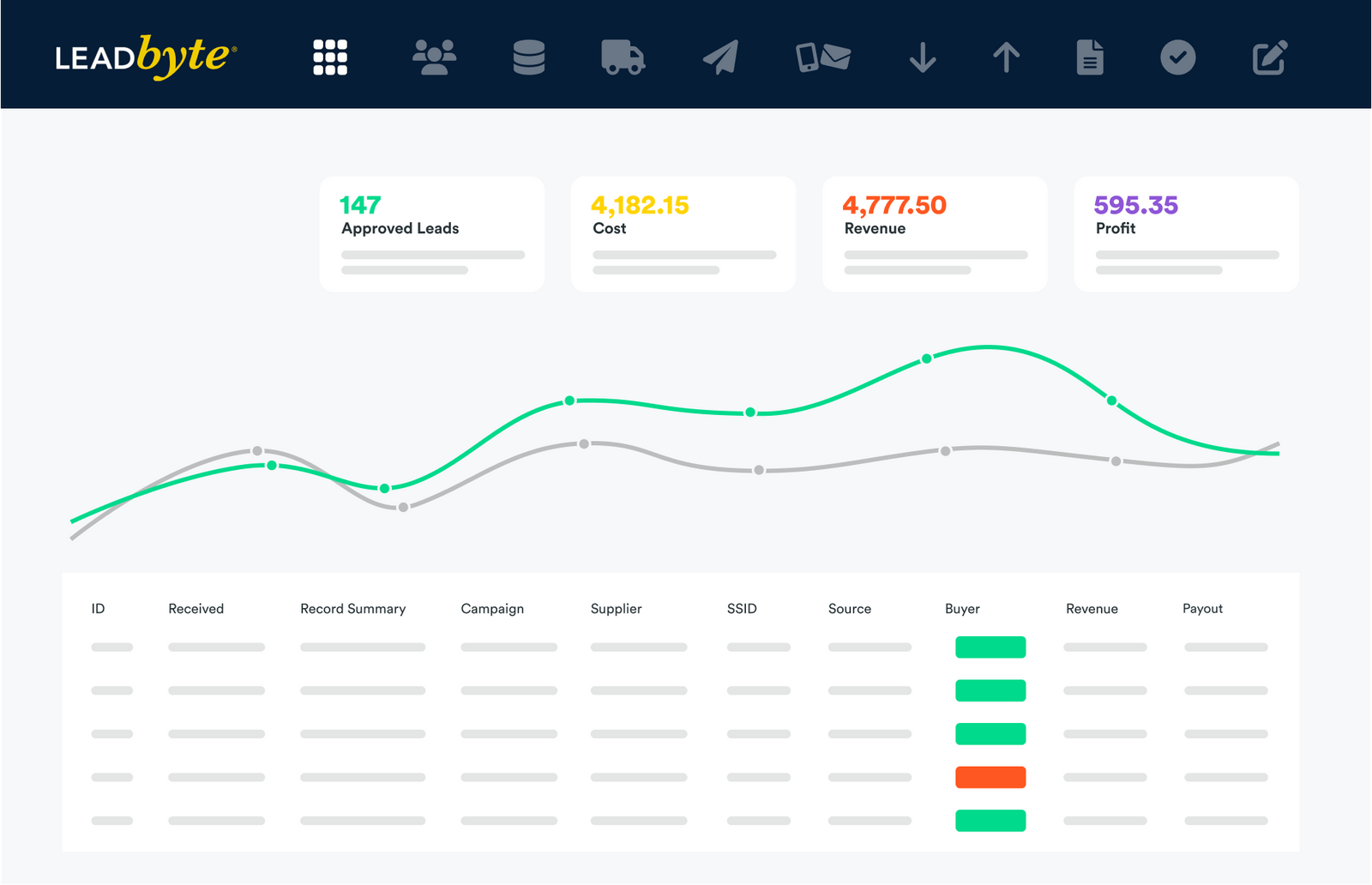Image resolution: width=1372 pixels, height=885 pixels.
Task: Select the upload arrow icon
Action: 1006,57
